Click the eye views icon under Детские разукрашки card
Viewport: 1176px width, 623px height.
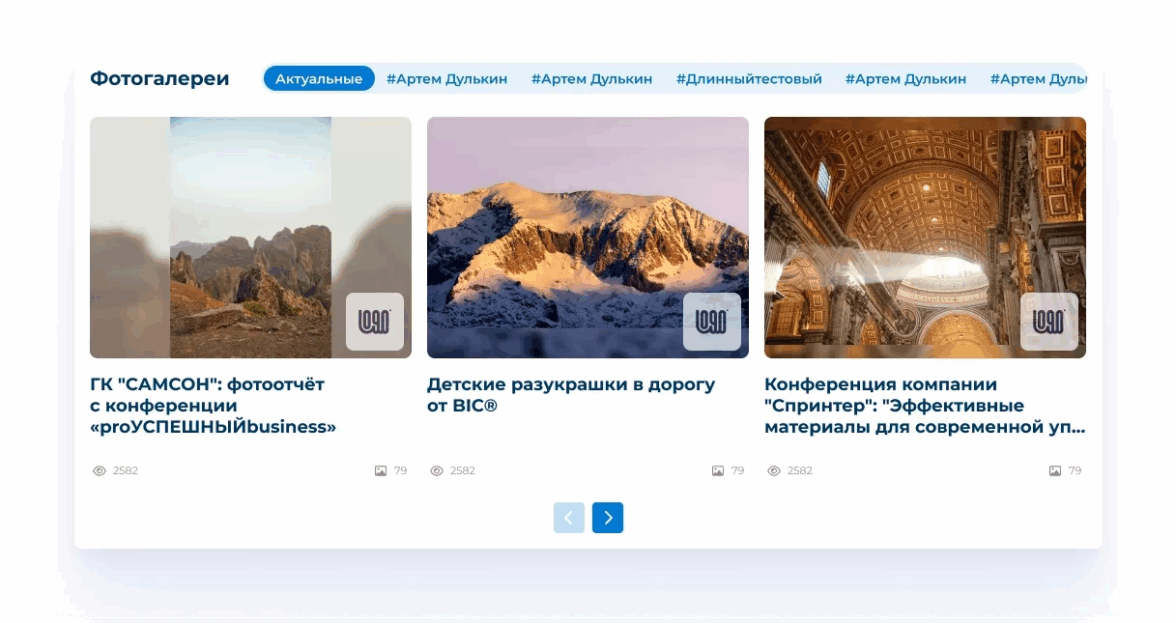tap(436, 471)
